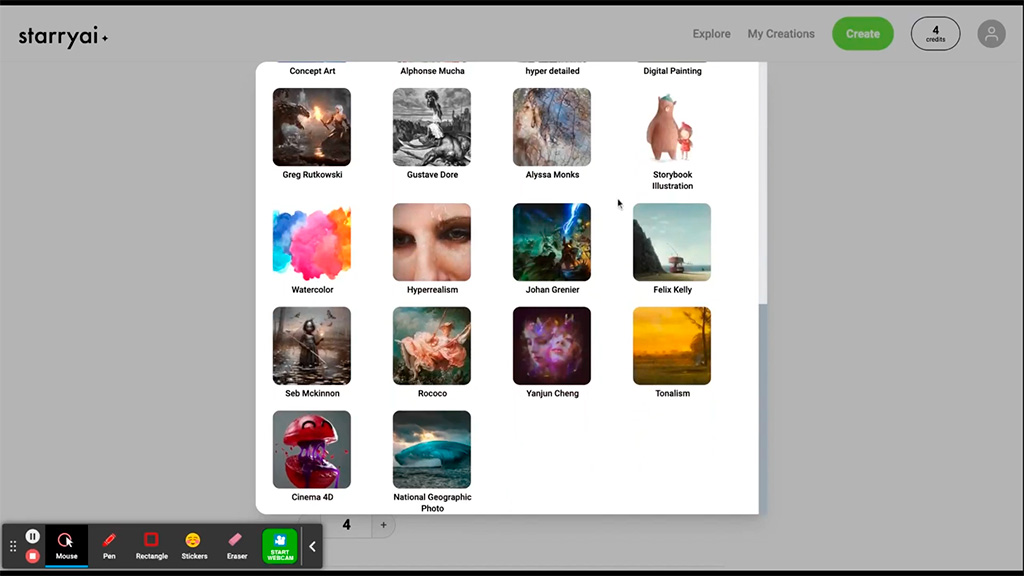The height and width of the screenshot is (576, 1024).
Task: Click the Digital Painting label
Action: [673, 71]
